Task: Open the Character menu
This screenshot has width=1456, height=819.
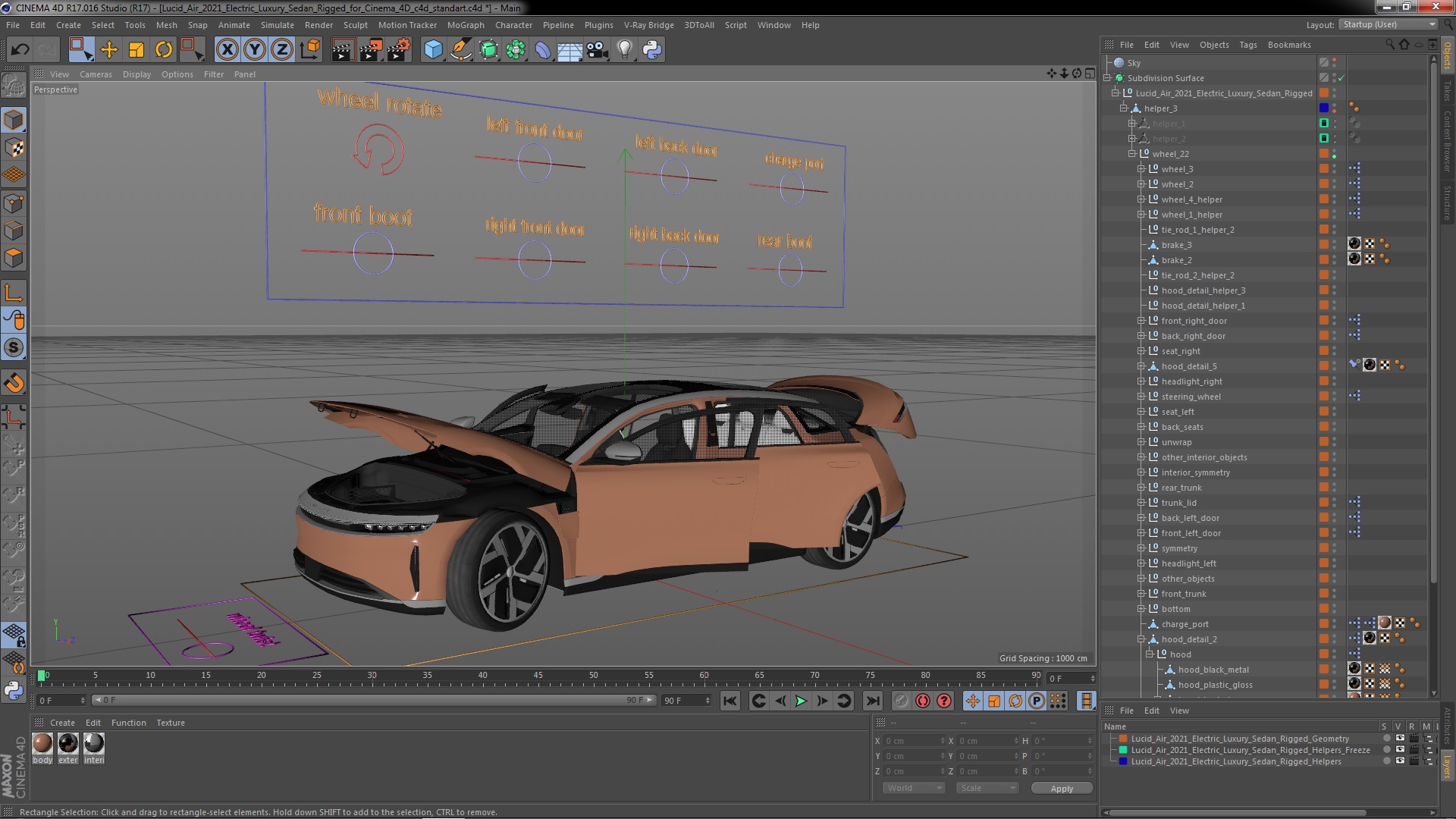Action: 513,25
